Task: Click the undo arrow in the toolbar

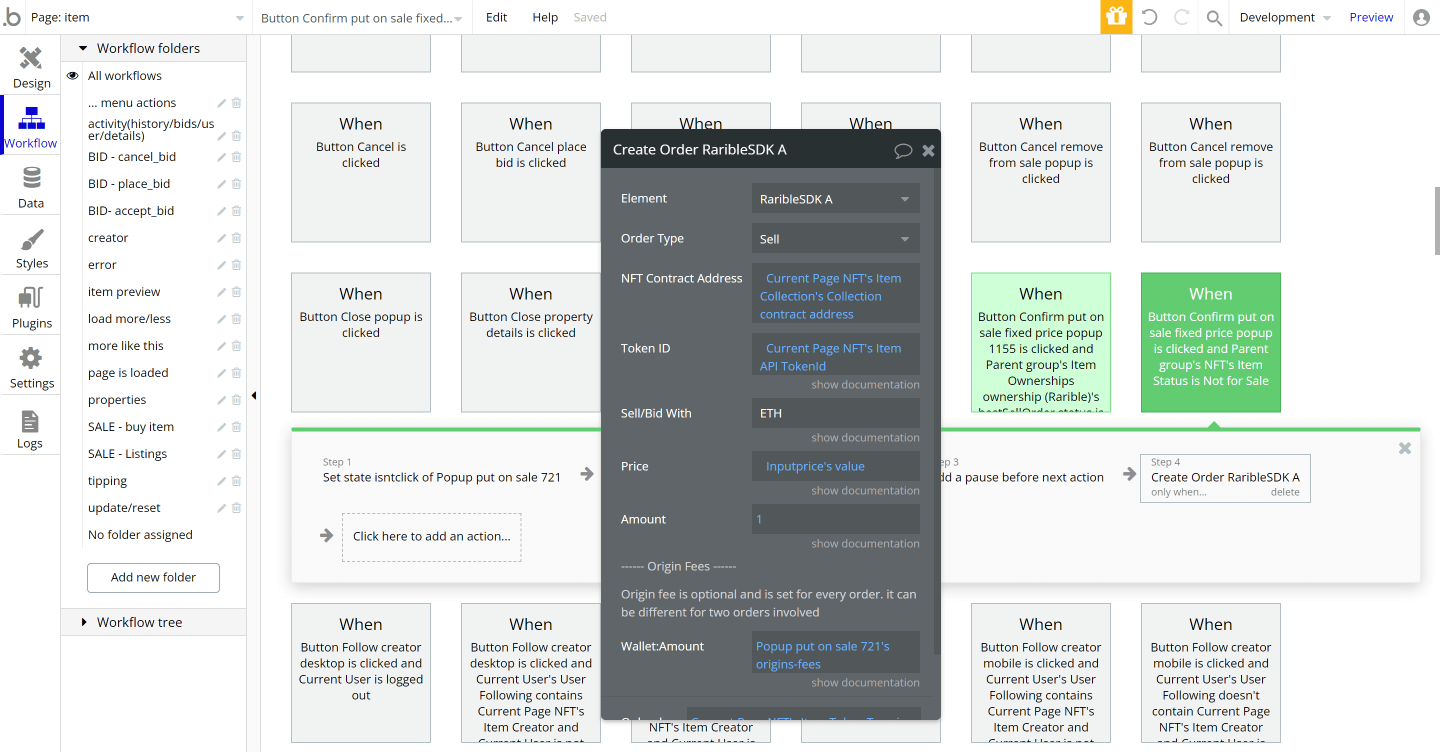Action: point(1150,17)
